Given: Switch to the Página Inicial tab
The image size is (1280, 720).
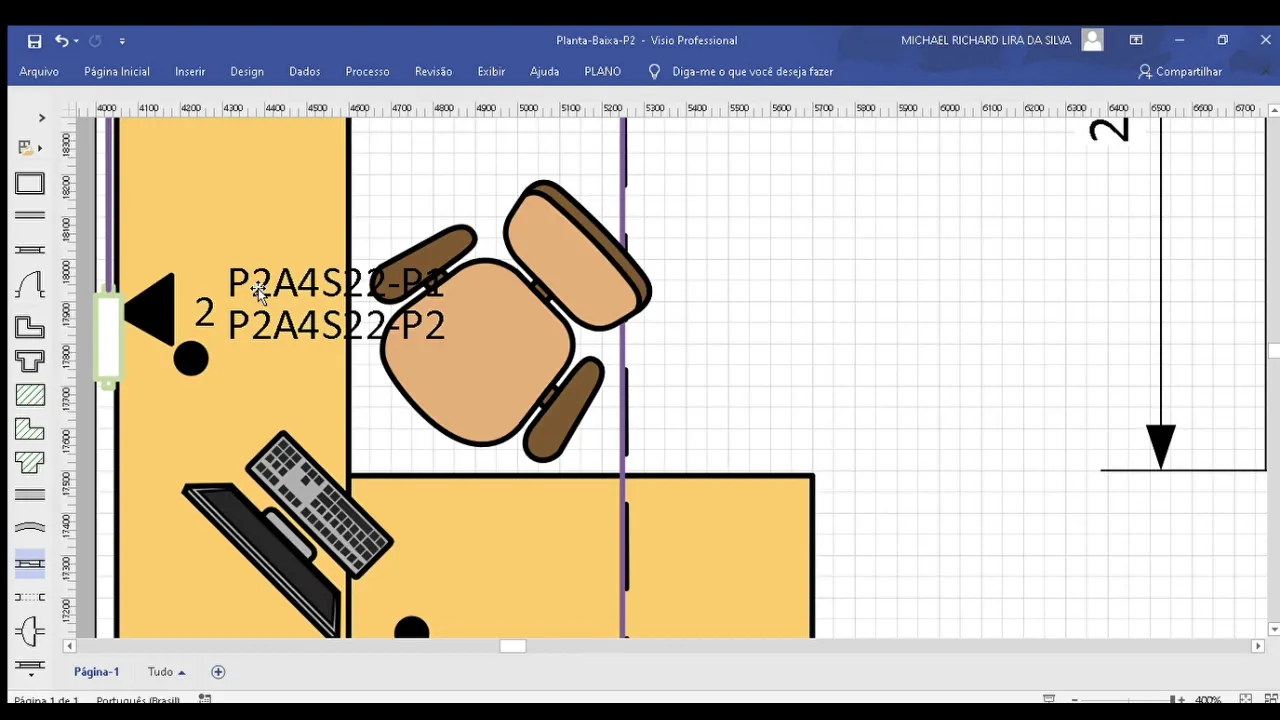Looking at the screenshot, I should pos(117,72).
